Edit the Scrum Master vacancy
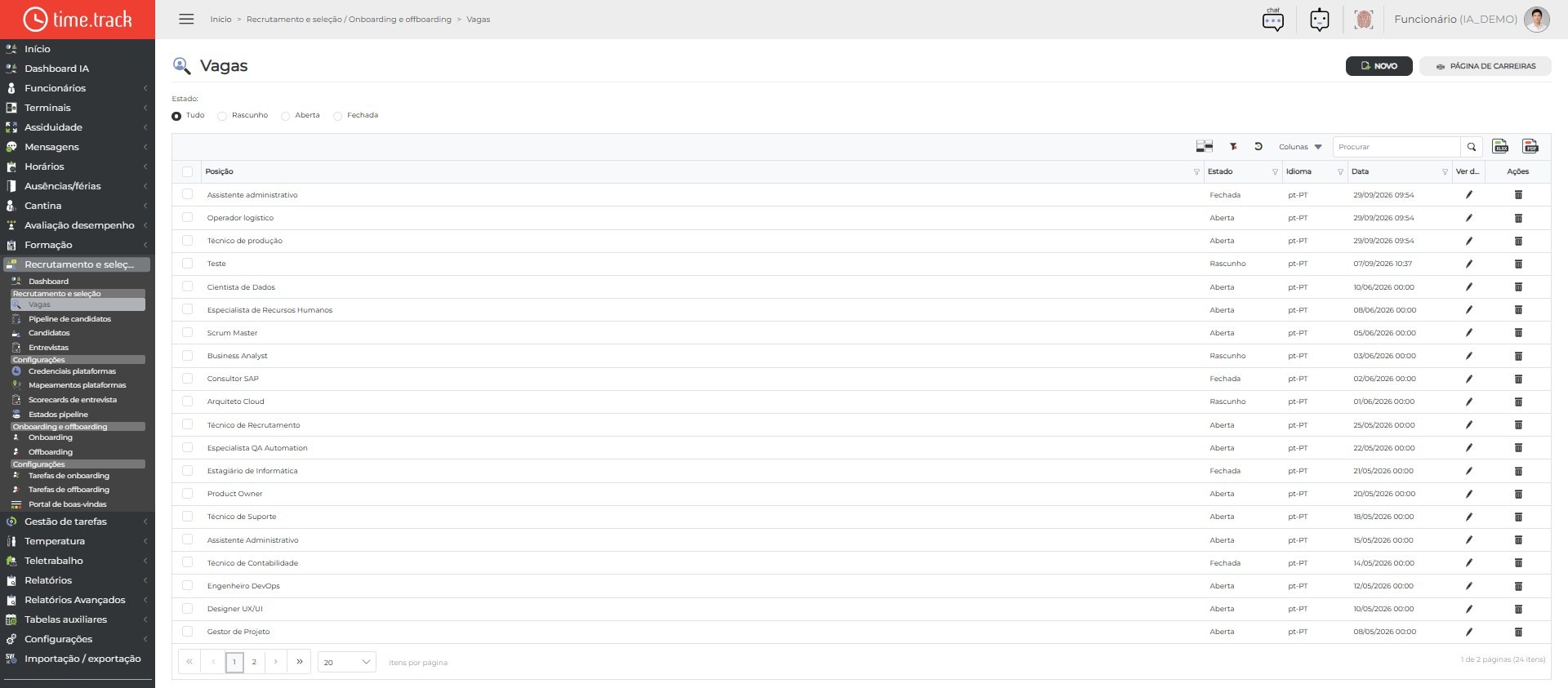 click(1468, 333)
